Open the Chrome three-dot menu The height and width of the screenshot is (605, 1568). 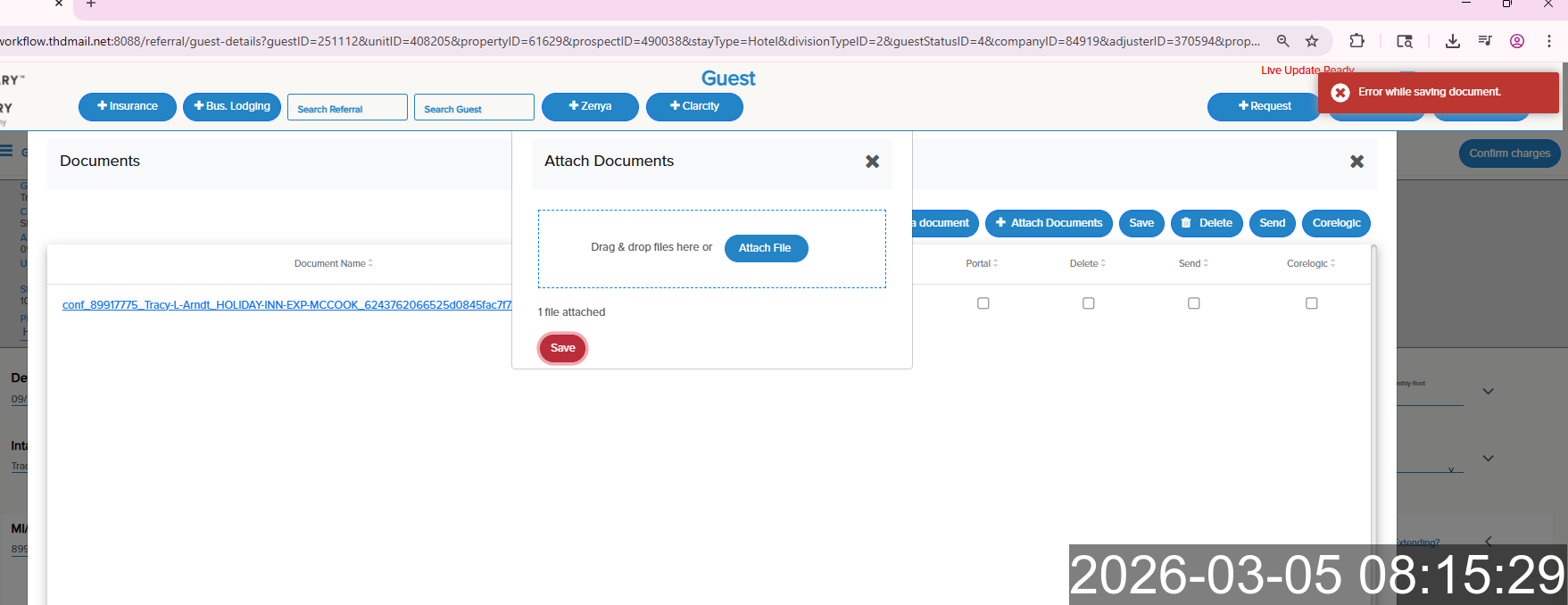point(1548,41)
